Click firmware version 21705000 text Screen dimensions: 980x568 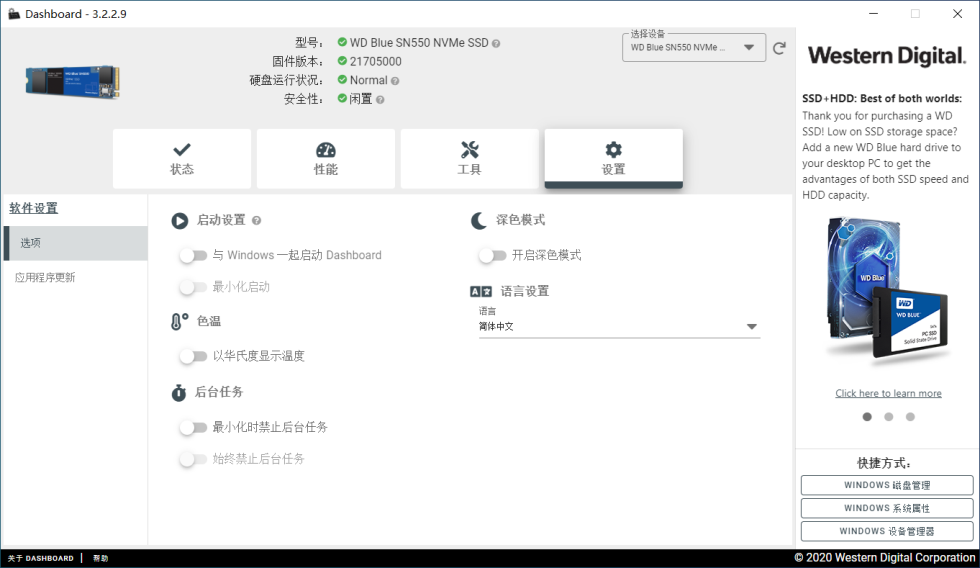pyautogui.click(x=376, y=61)
